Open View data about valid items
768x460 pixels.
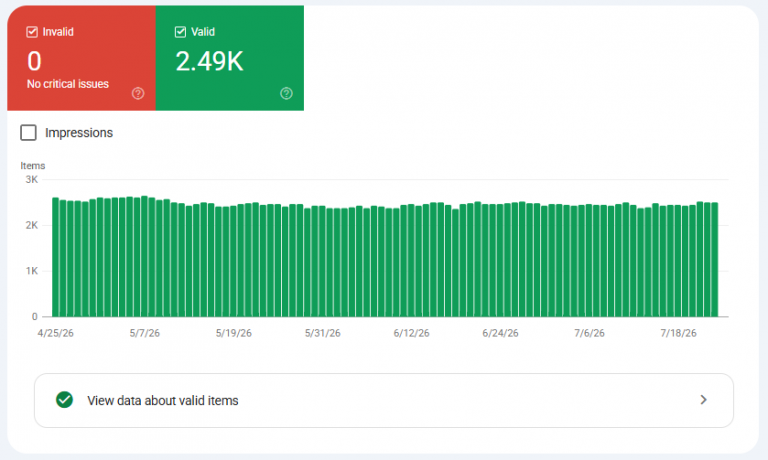[384, 400]
